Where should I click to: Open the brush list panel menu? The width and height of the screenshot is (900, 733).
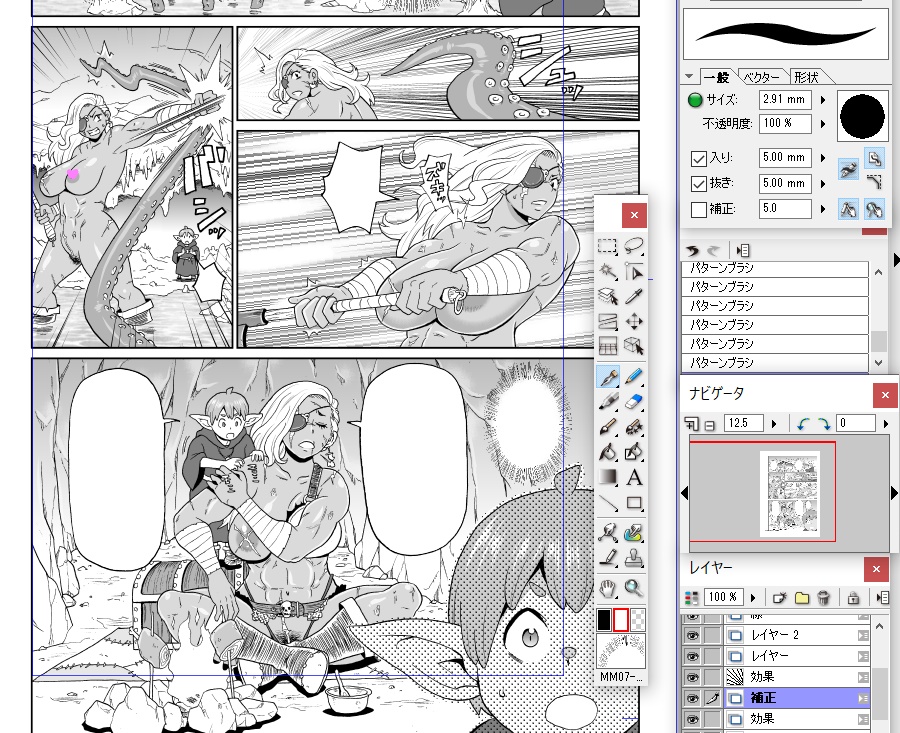(x=743, y=250)
